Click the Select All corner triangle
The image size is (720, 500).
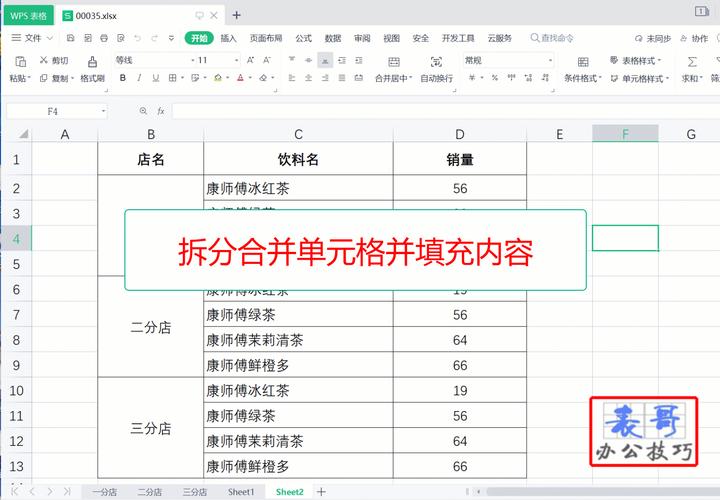tap(24, 134)
